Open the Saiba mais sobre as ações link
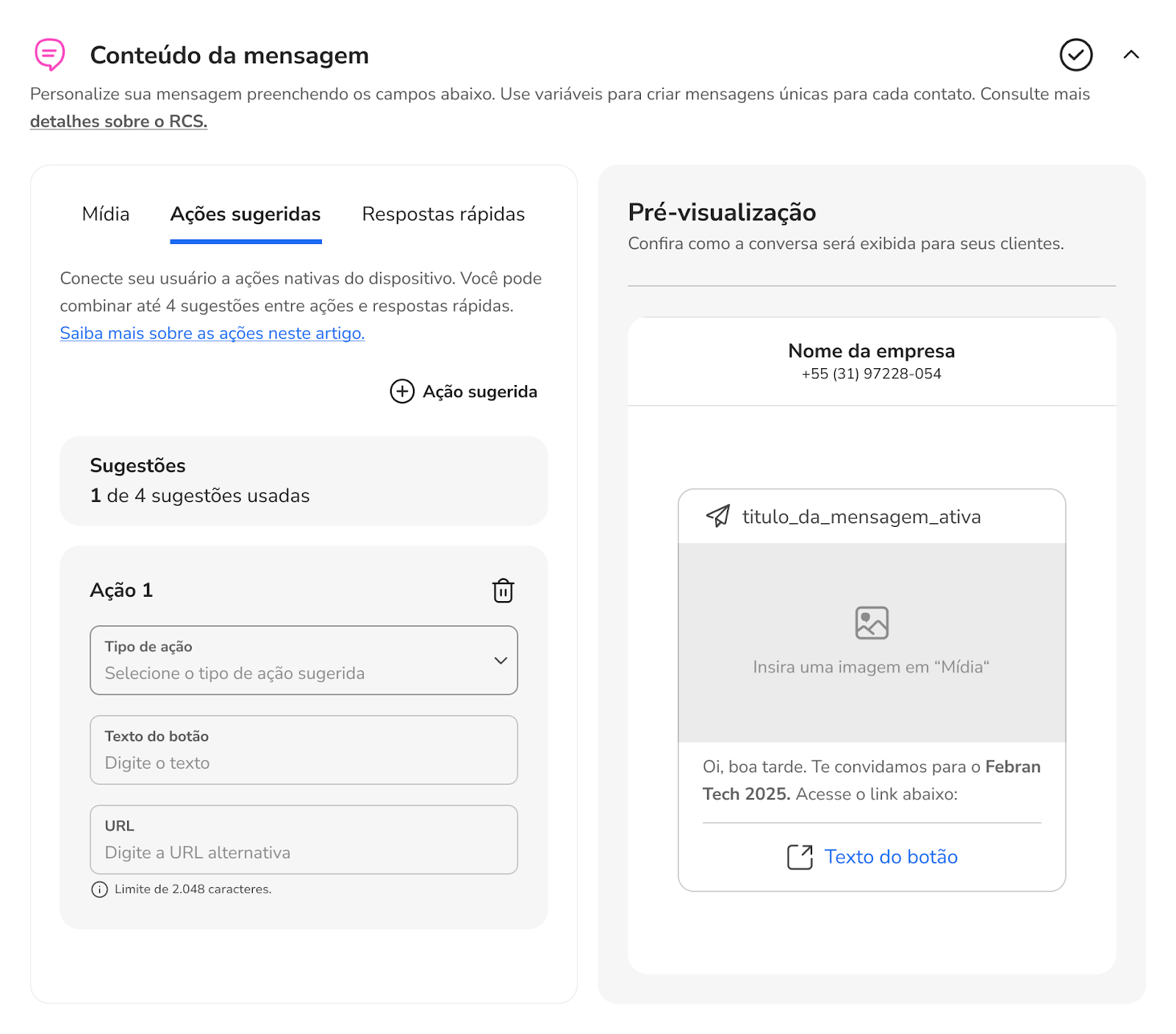The width and height of the screenshot is (1176, 1034). click(x=212, y=333)
